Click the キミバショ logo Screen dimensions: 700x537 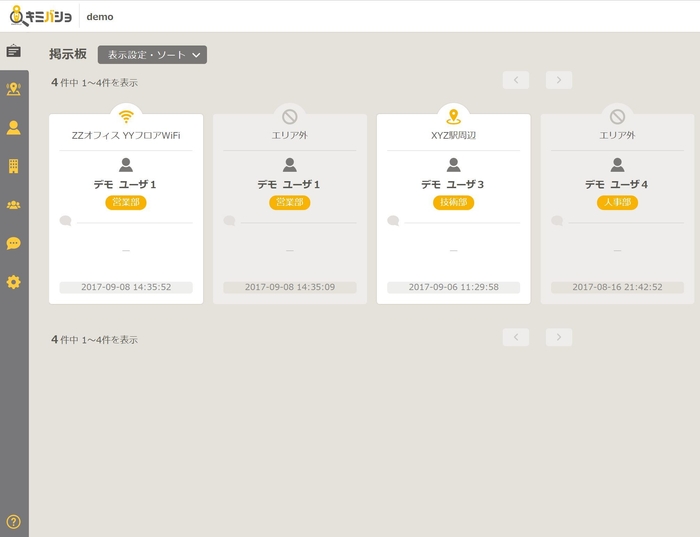pos(40,16)
